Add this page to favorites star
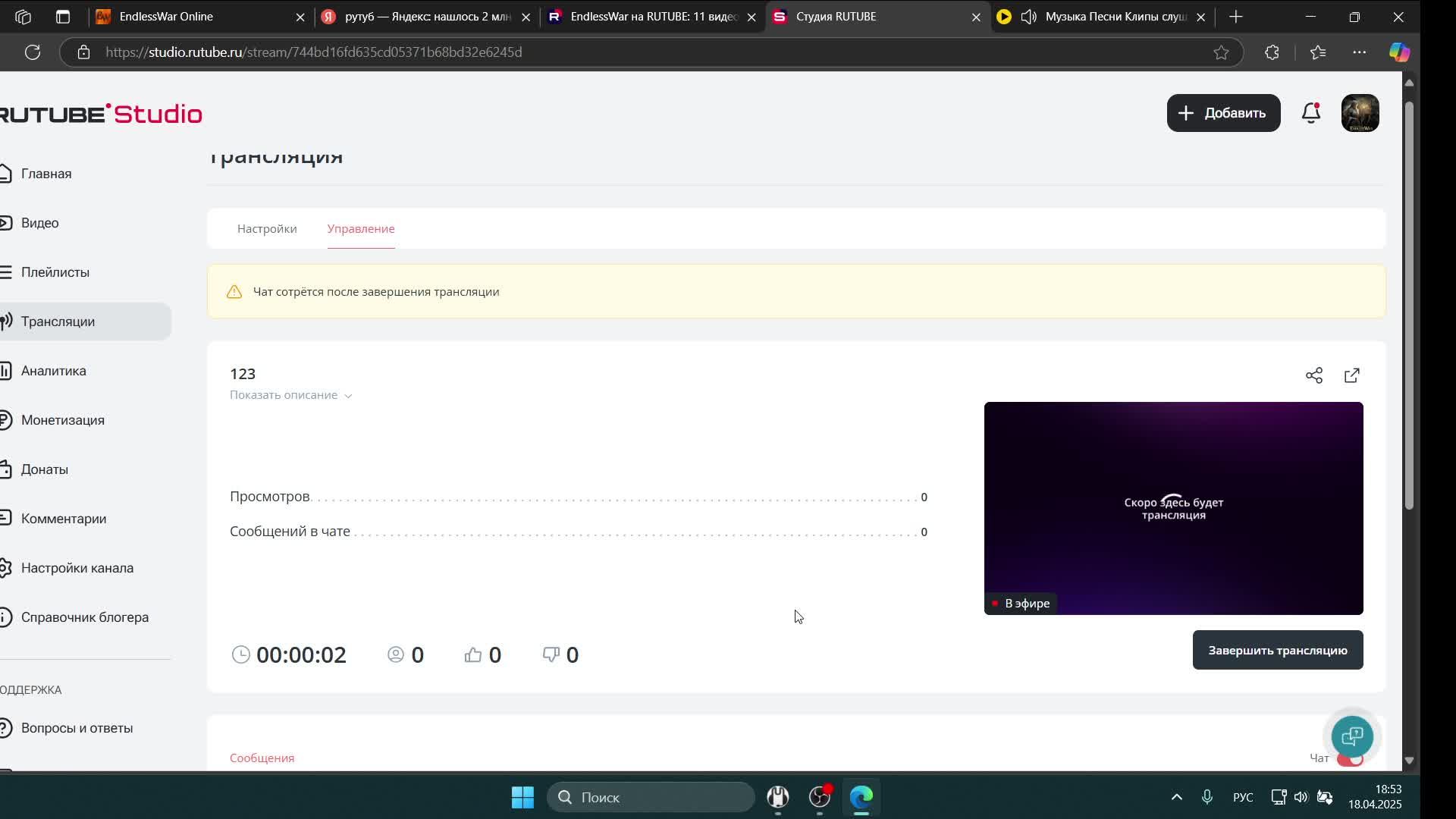This screenshot has height=819, width=1456. [1221, 52]
